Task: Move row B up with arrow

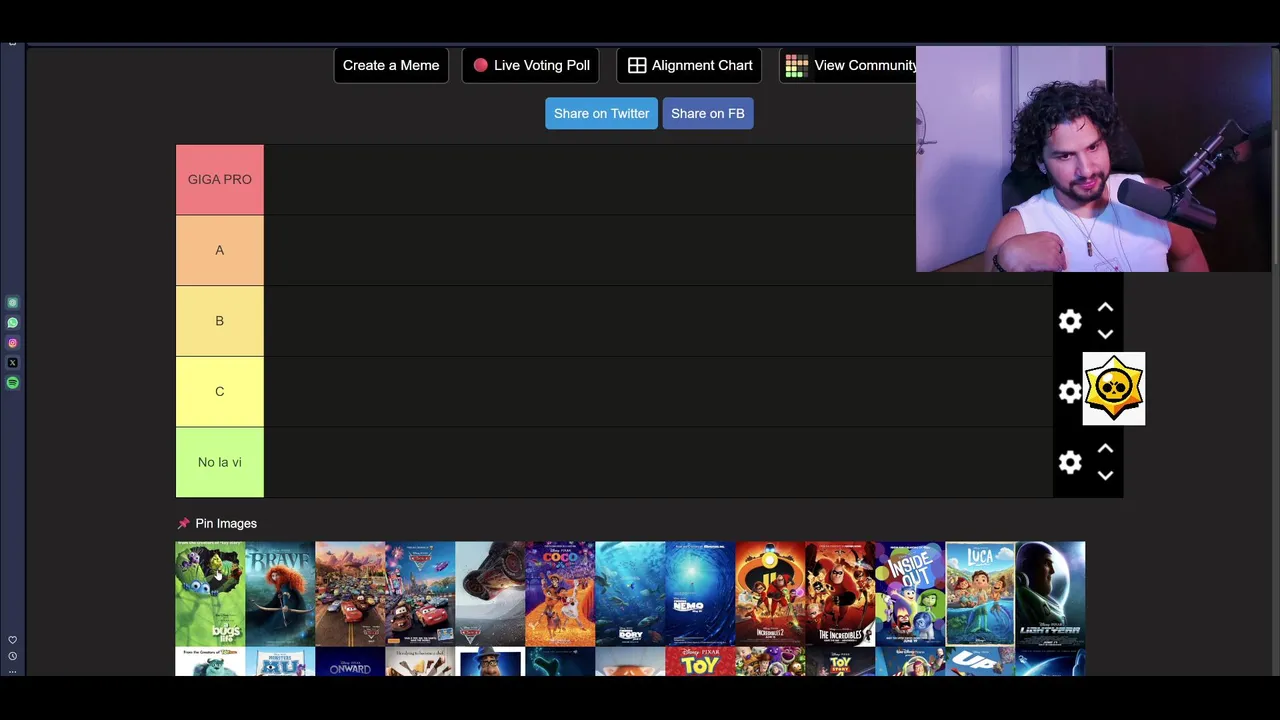Action: tap(1105, 308)
